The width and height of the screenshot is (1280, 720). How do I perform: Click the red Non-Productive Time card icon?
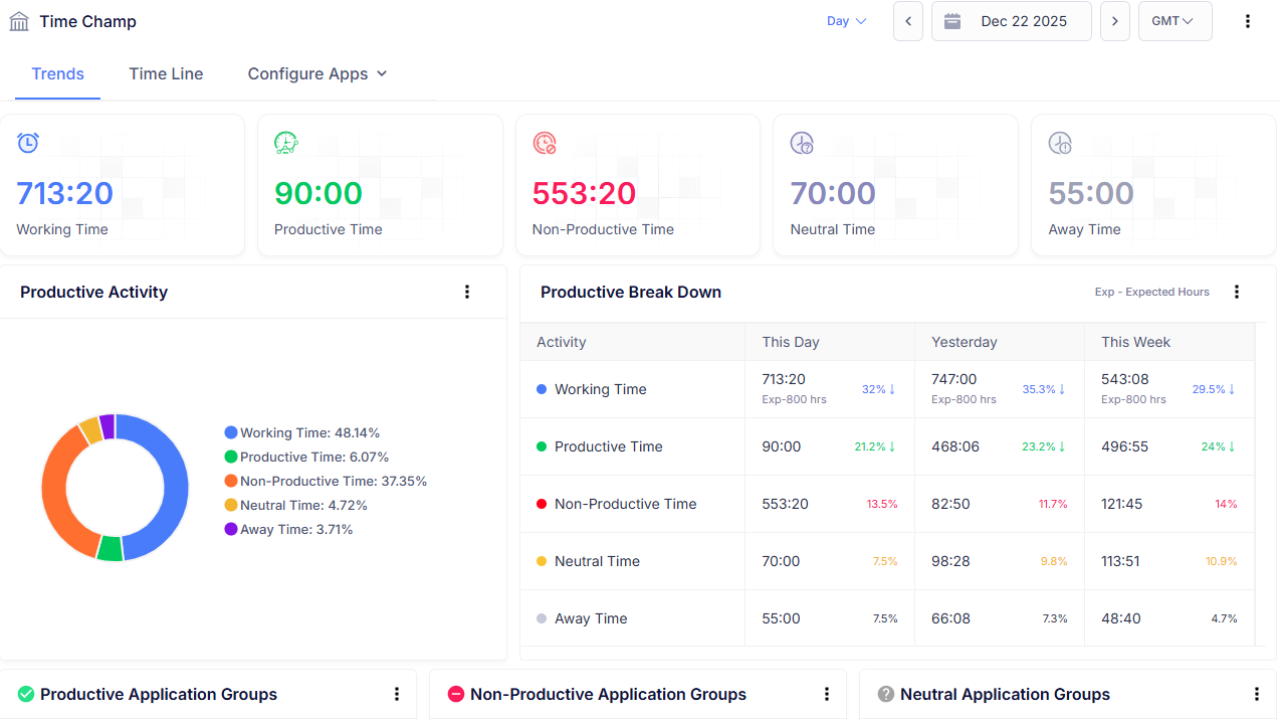click(x=544, y=143)
